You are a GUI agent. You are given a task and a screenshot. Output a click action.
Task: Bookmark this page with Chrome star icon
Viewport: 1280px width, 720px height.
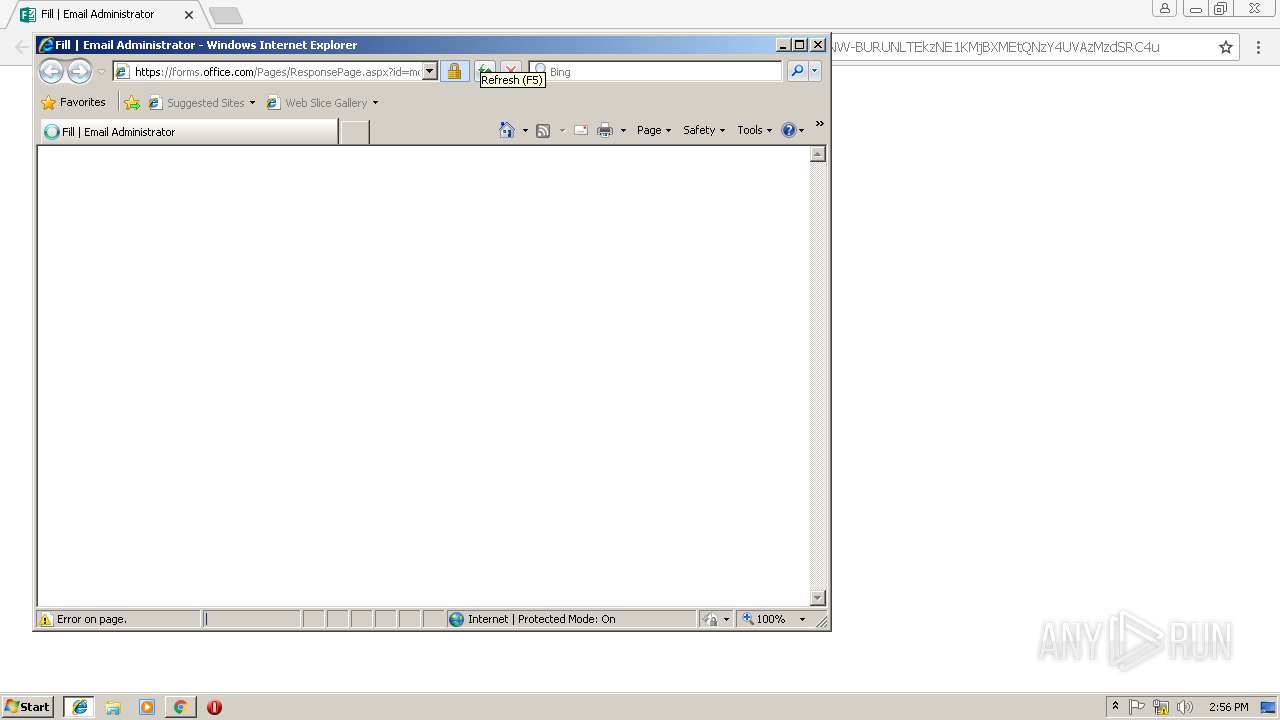coord(1226,47)
